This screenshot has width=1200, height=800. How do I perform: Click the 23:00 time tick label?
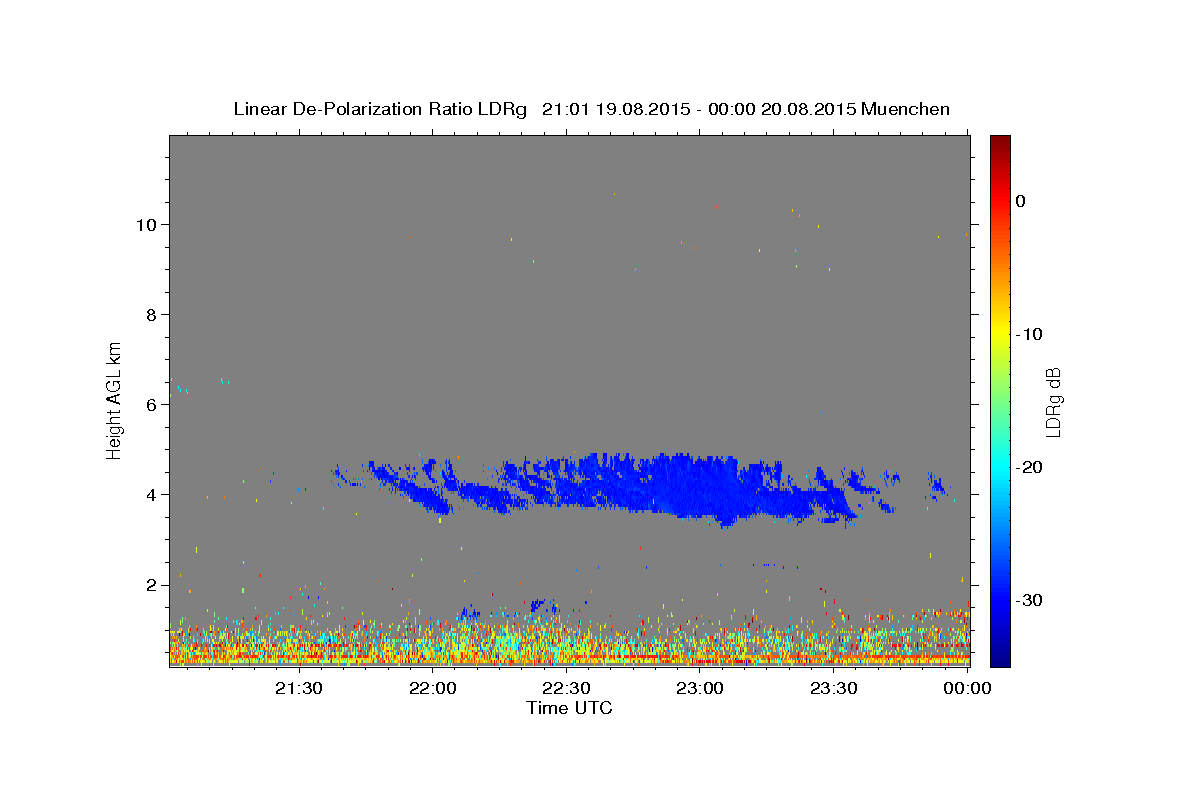pos(700,688)
